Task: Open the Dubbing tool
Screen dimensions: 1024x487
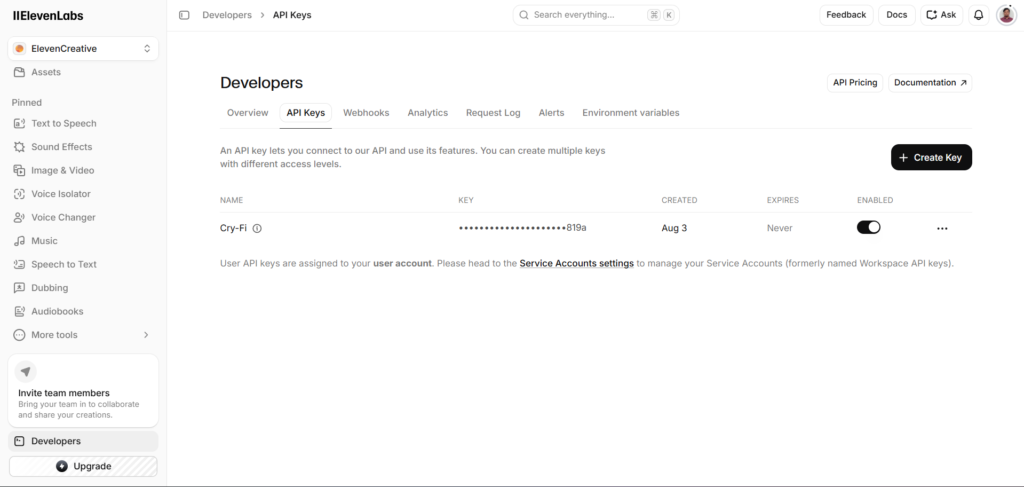Action: point(83,288)
